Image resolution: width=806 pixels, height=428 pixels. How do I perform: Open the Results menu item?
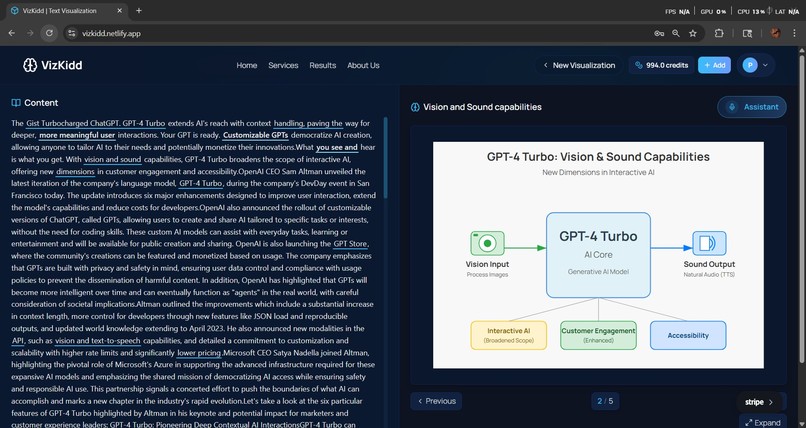click(323, 65)
